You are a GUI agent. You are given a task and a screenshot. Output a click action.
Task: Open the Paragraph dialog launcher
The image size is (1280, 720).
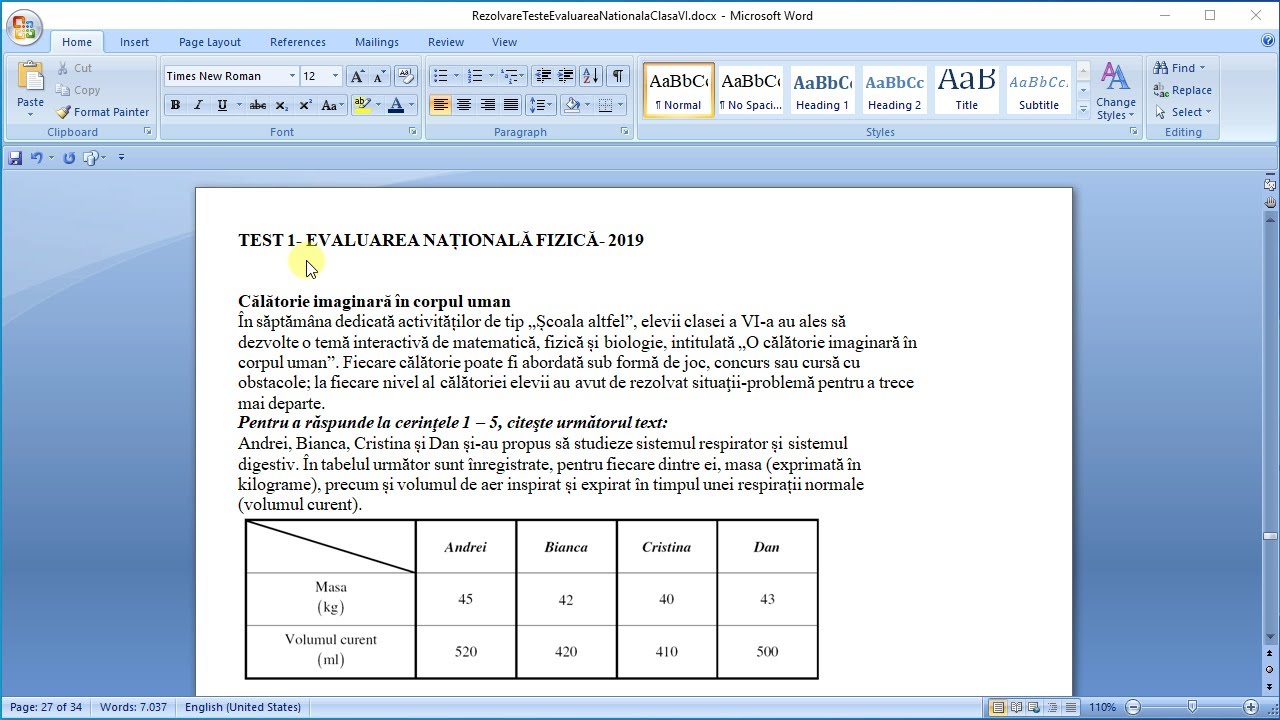pyautogui.click(x=625, y=132)
